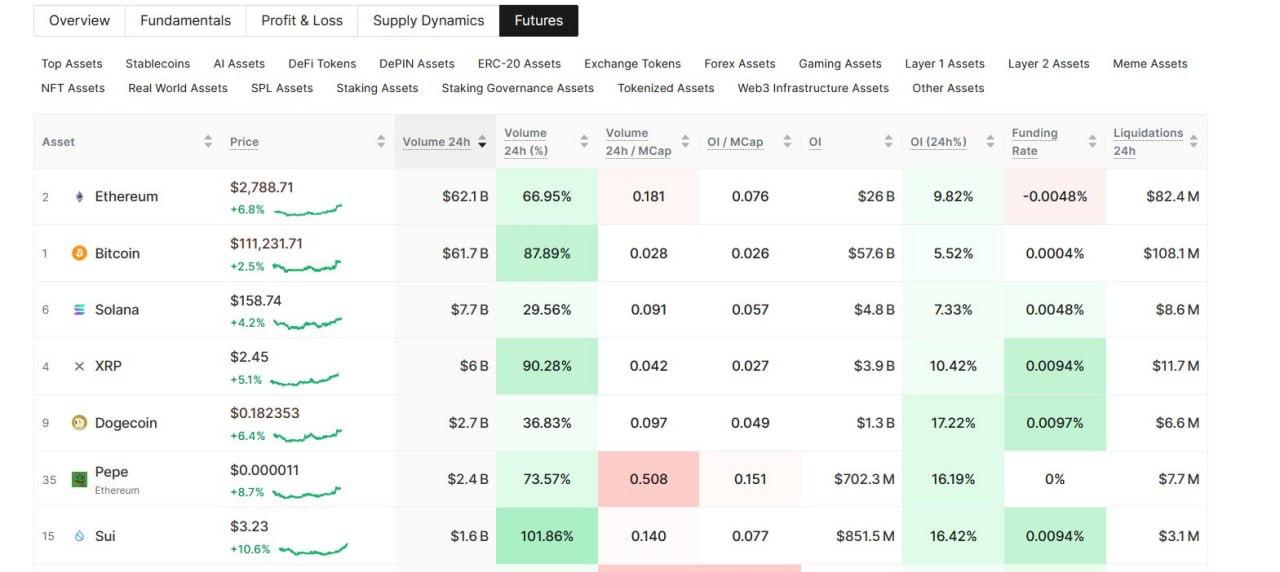Click Bitcoin liquidations $108.1 M
This screenshot has width=1280, height=572.
click(1171, 253)
